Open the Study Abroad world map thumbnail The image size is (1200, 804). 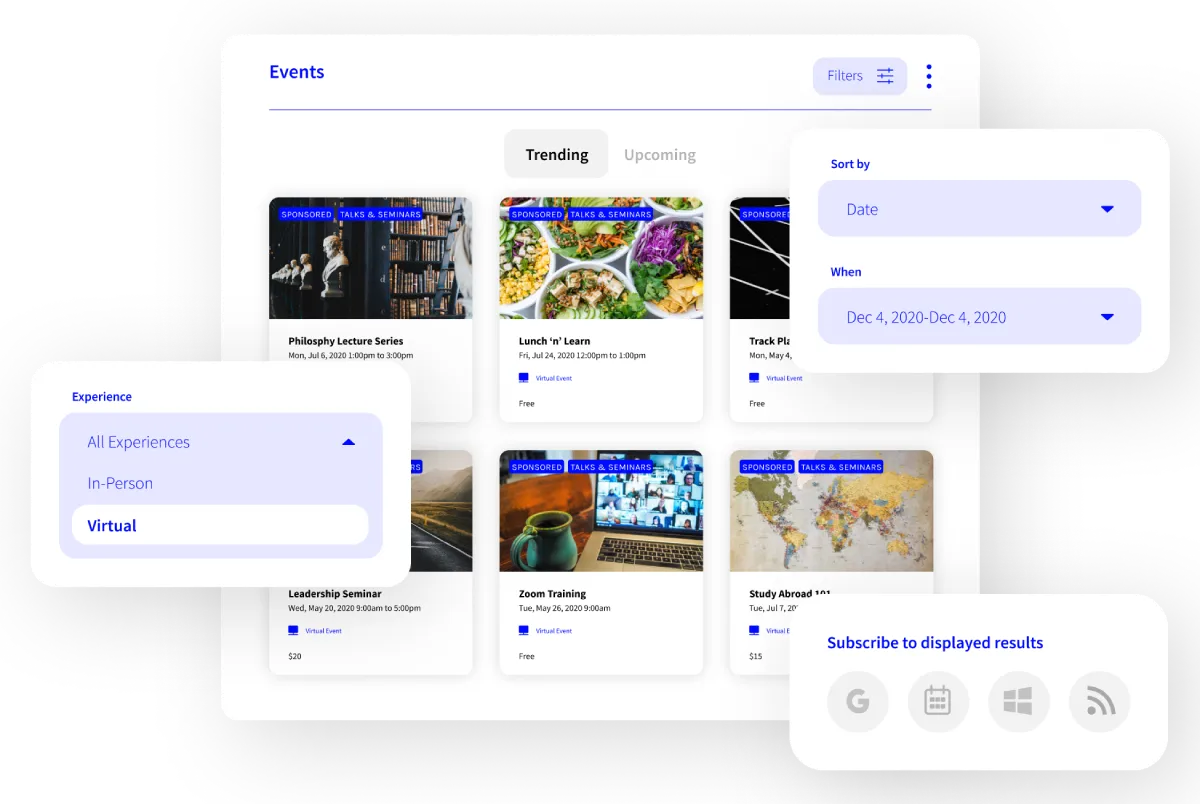coord(831,511)
